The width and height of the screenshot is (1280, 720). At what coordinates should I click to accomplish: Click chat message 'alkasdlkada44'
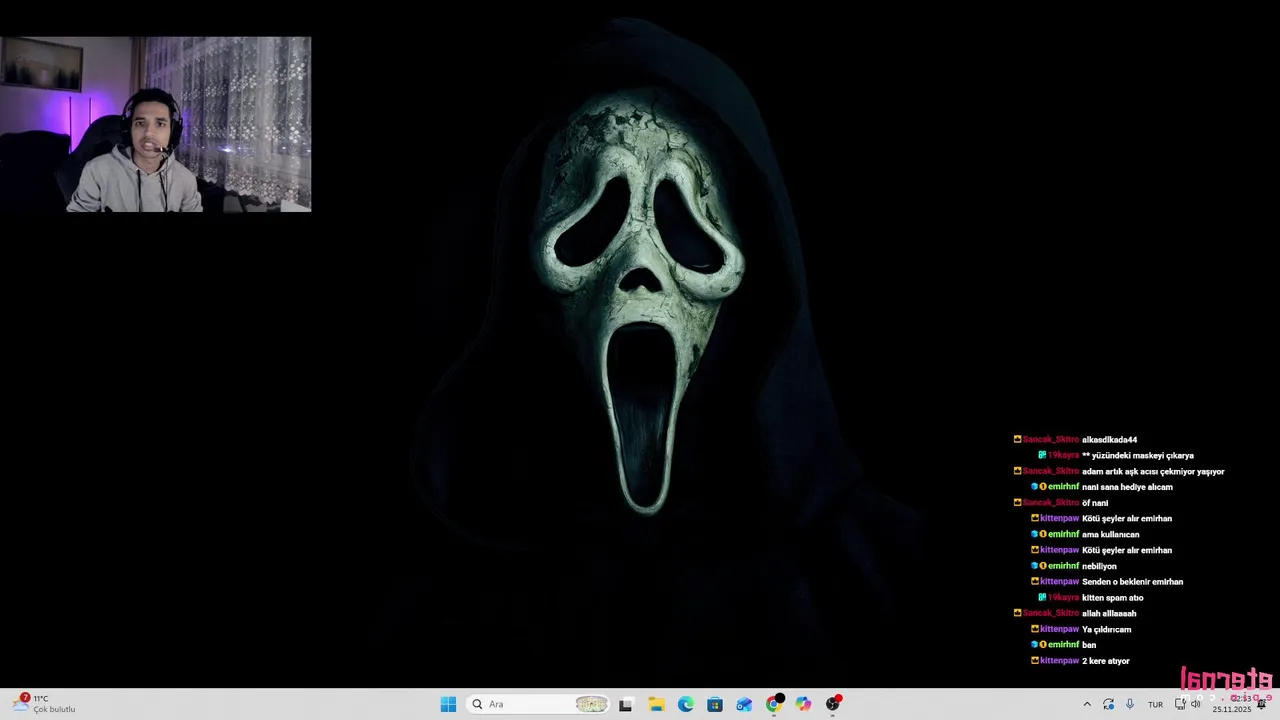pyautogui.click(x=1109, y=440)
